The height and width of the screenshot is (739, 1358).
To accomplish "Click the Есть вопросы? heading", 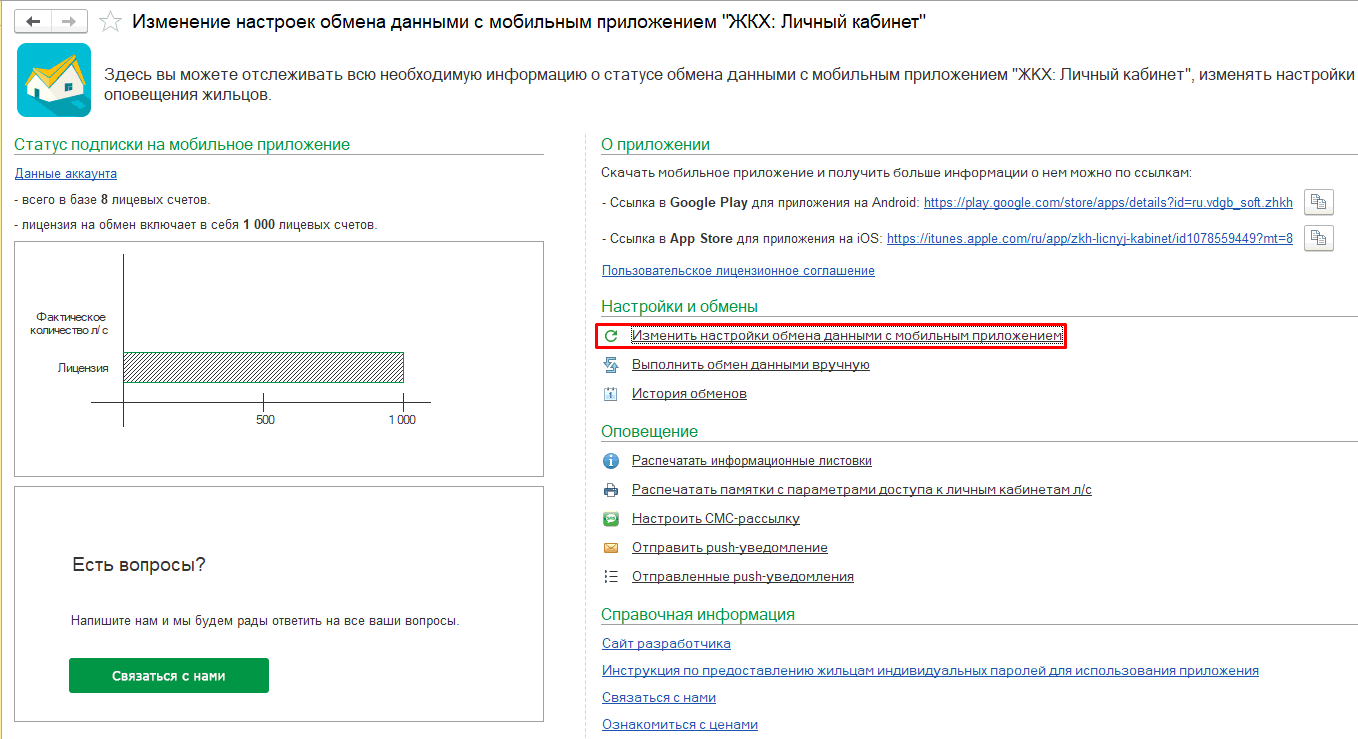I will (139, 565).
